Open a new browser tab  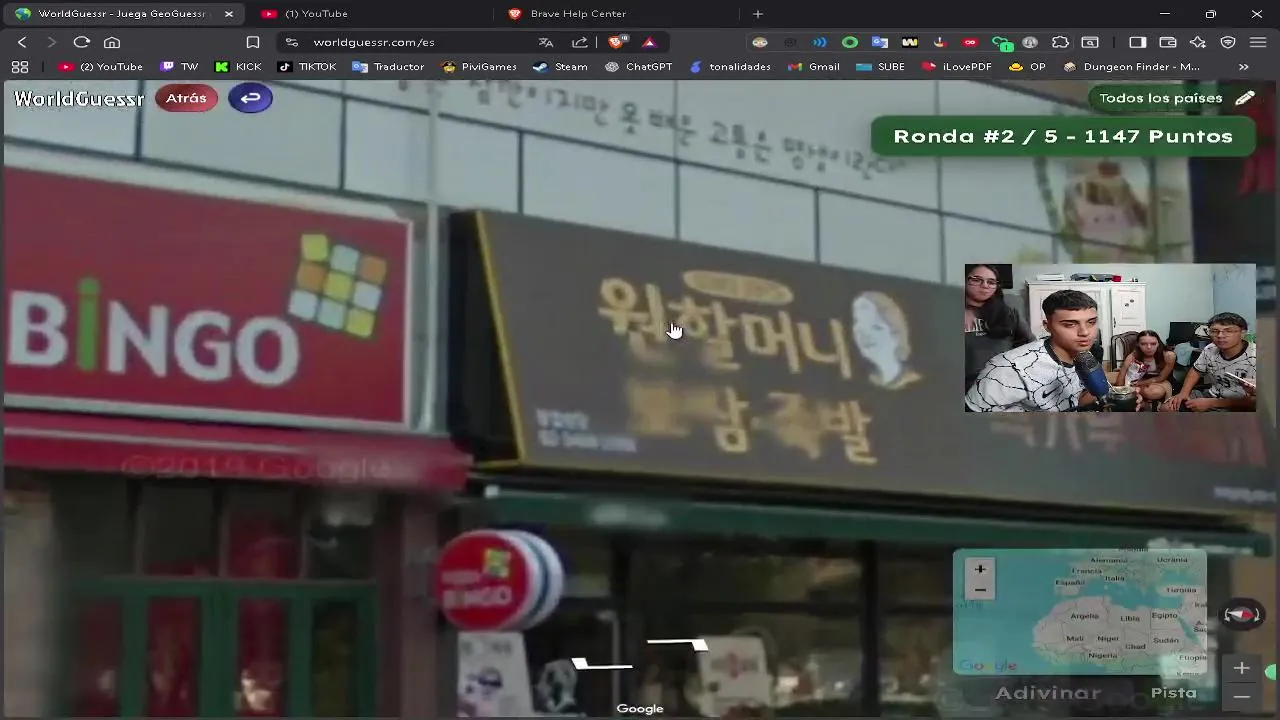(x=757, y=14)
